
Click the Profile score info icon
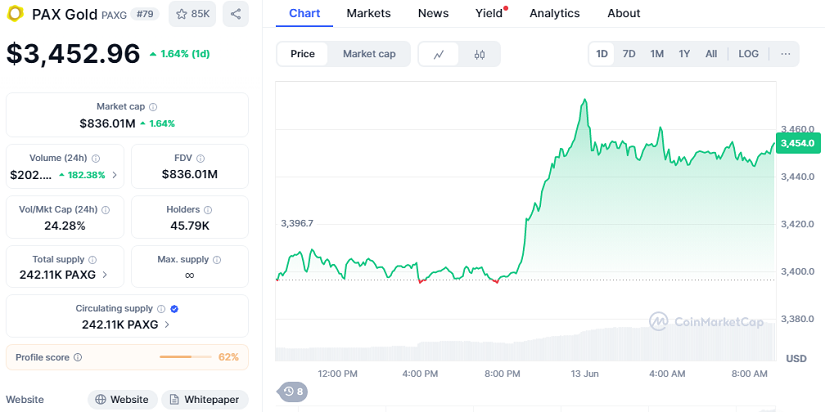[78, 357]
